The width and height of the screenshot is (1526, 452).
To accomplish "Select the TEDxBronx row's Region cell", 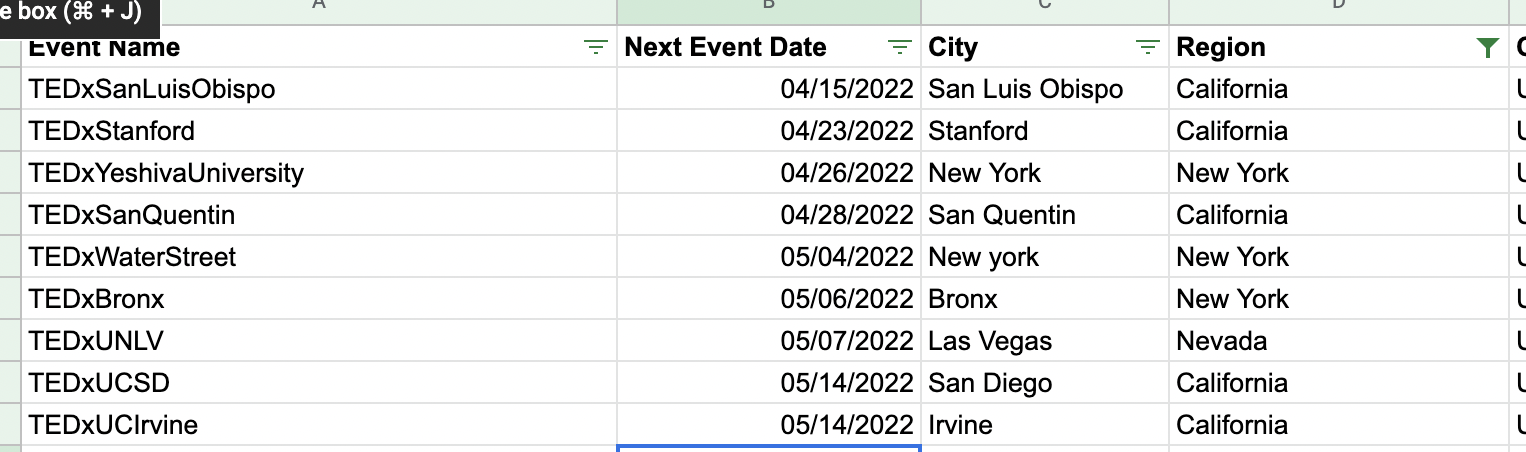I will [x=1339, y=299].
